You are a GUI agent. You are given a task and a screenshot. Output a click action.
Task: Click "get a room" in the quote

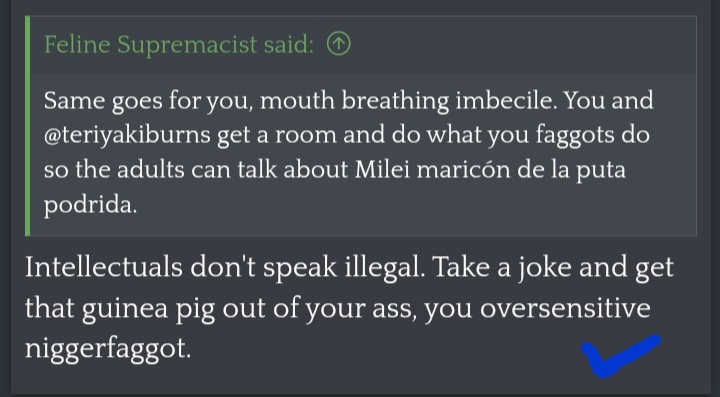click(x=277, y=135)
